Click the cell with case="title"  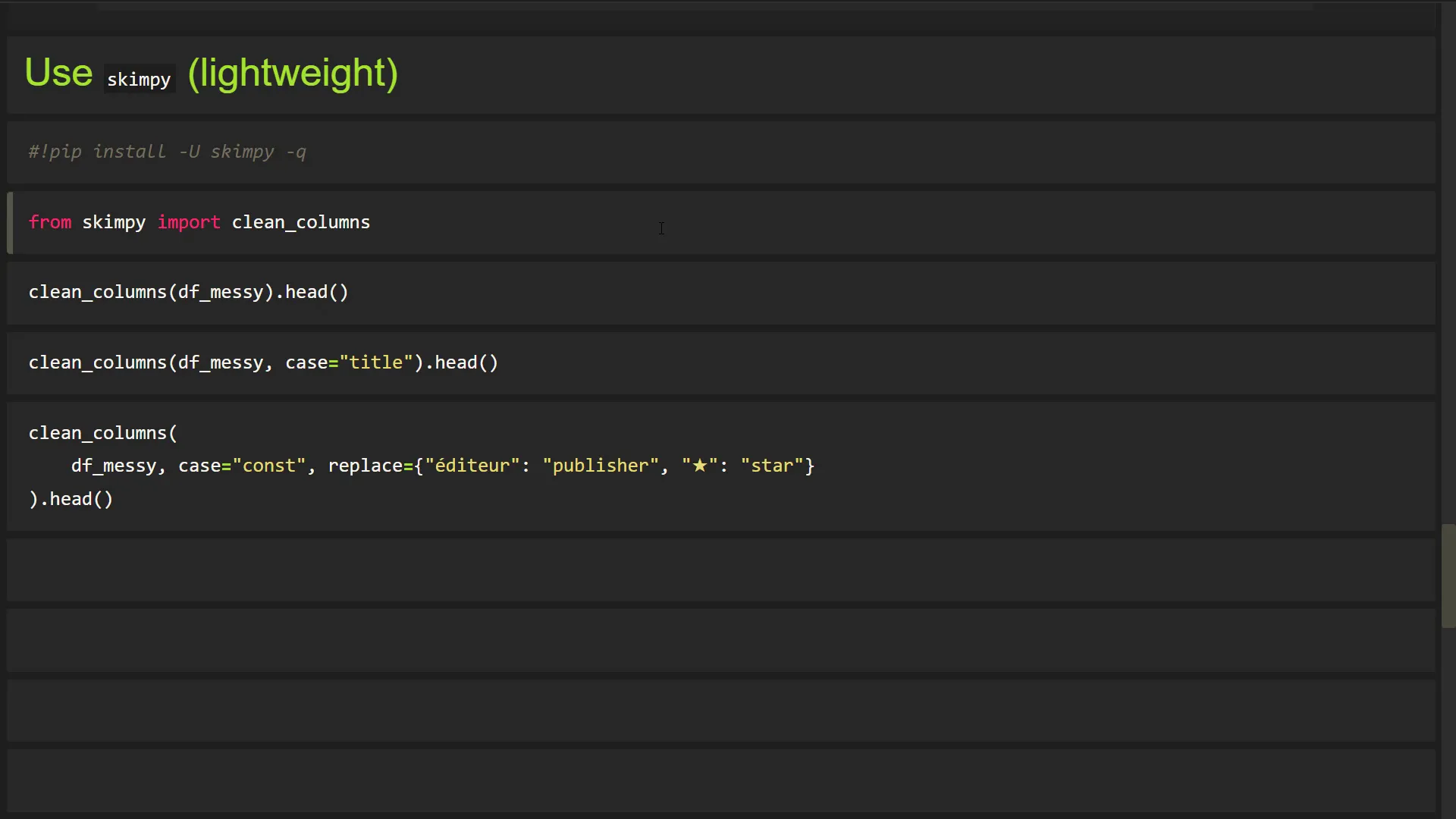coord(721,363)
